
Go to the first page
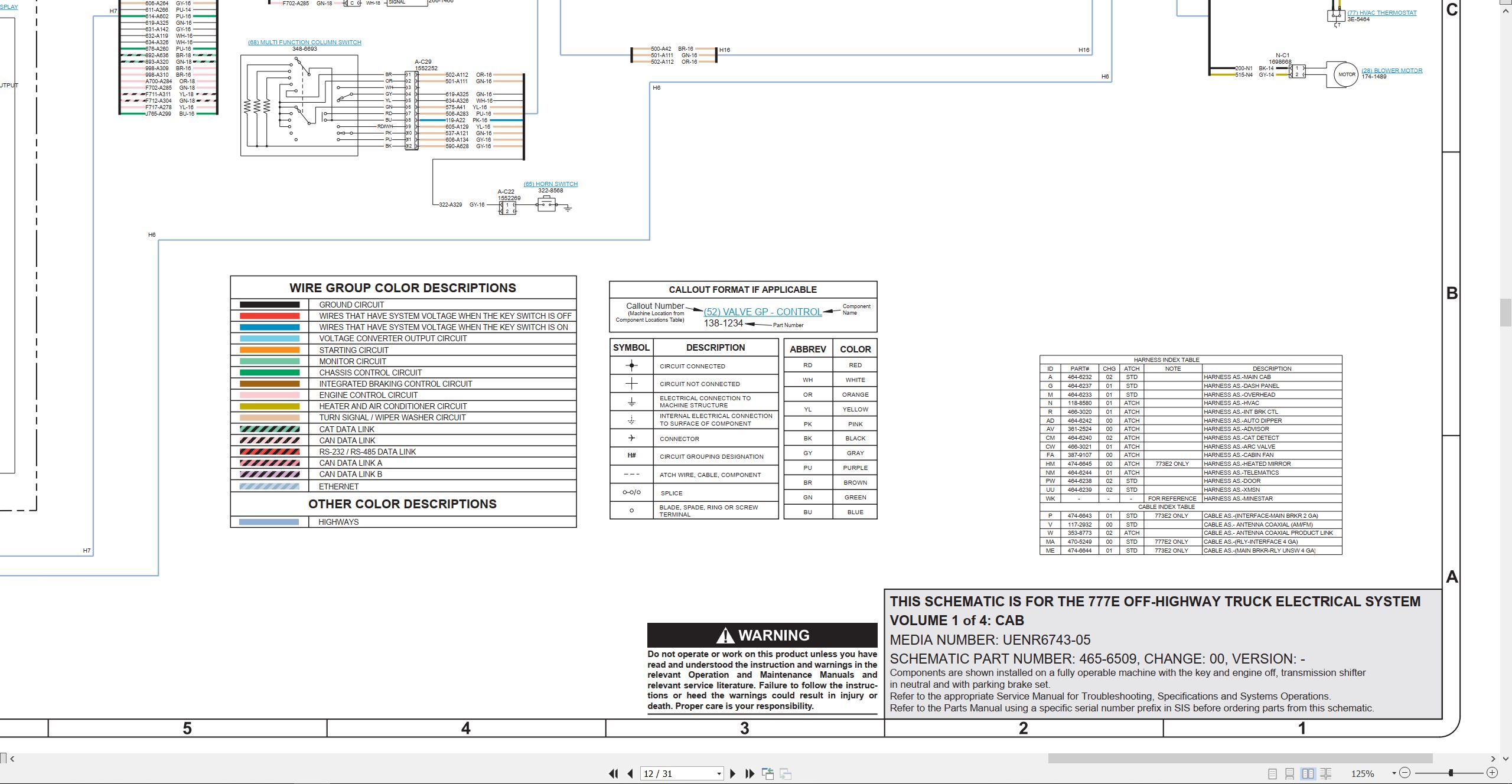click(614, 773)
